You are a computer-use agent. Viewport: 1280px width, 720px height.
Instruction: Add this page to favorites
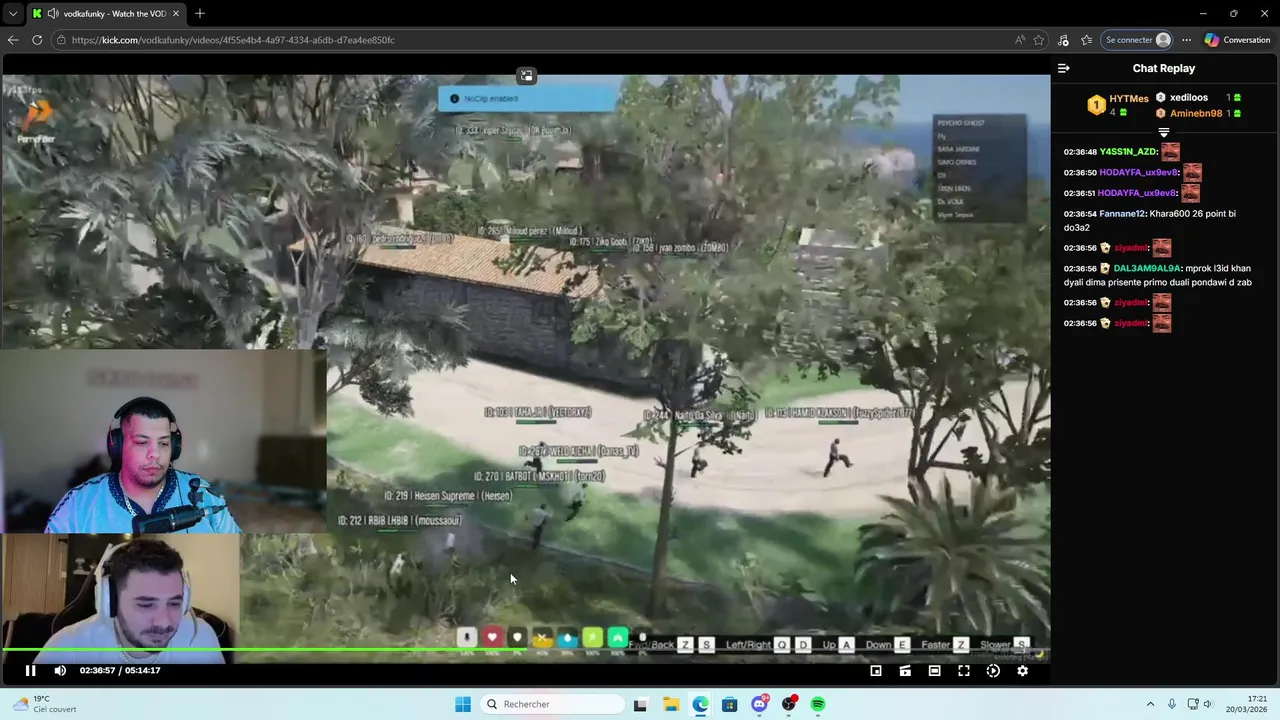pos(1039,40)
